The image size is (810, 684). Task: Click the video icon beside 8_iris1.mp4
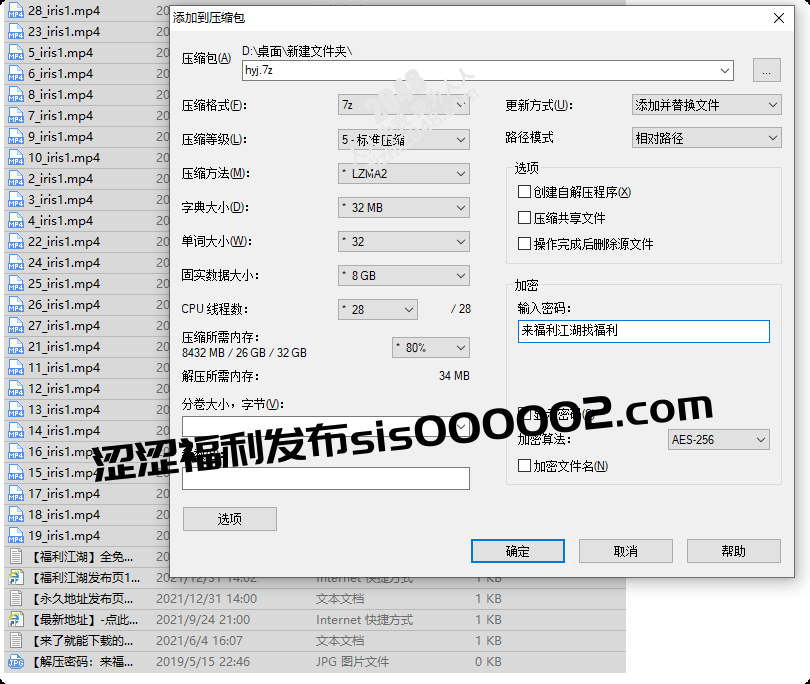pyautogui.click(x=16, y=95)
